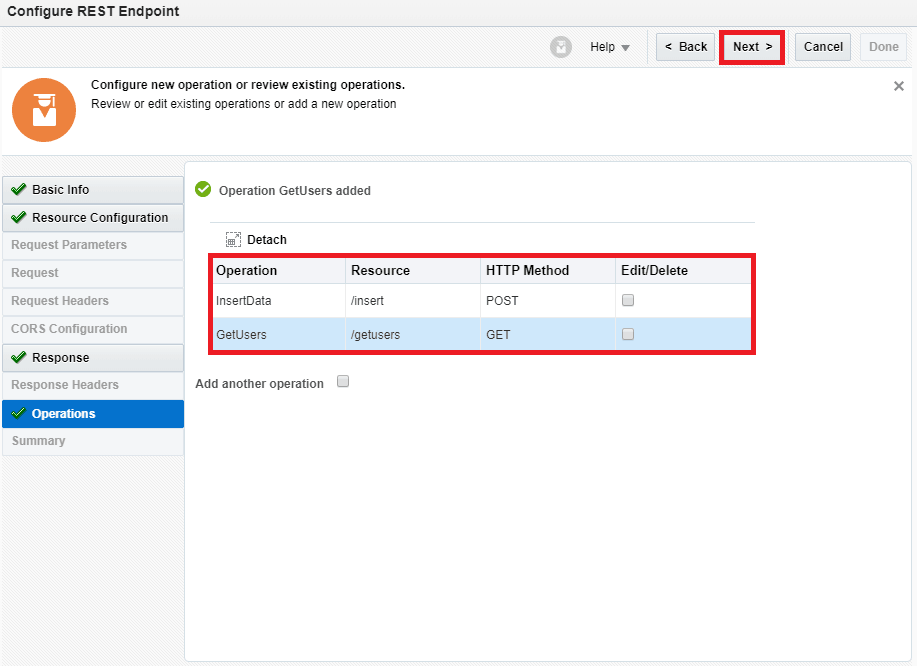Tick Edit/Delete checkbox for GetUsers
This screenshot has height=666, width=917.
[628, 335]
